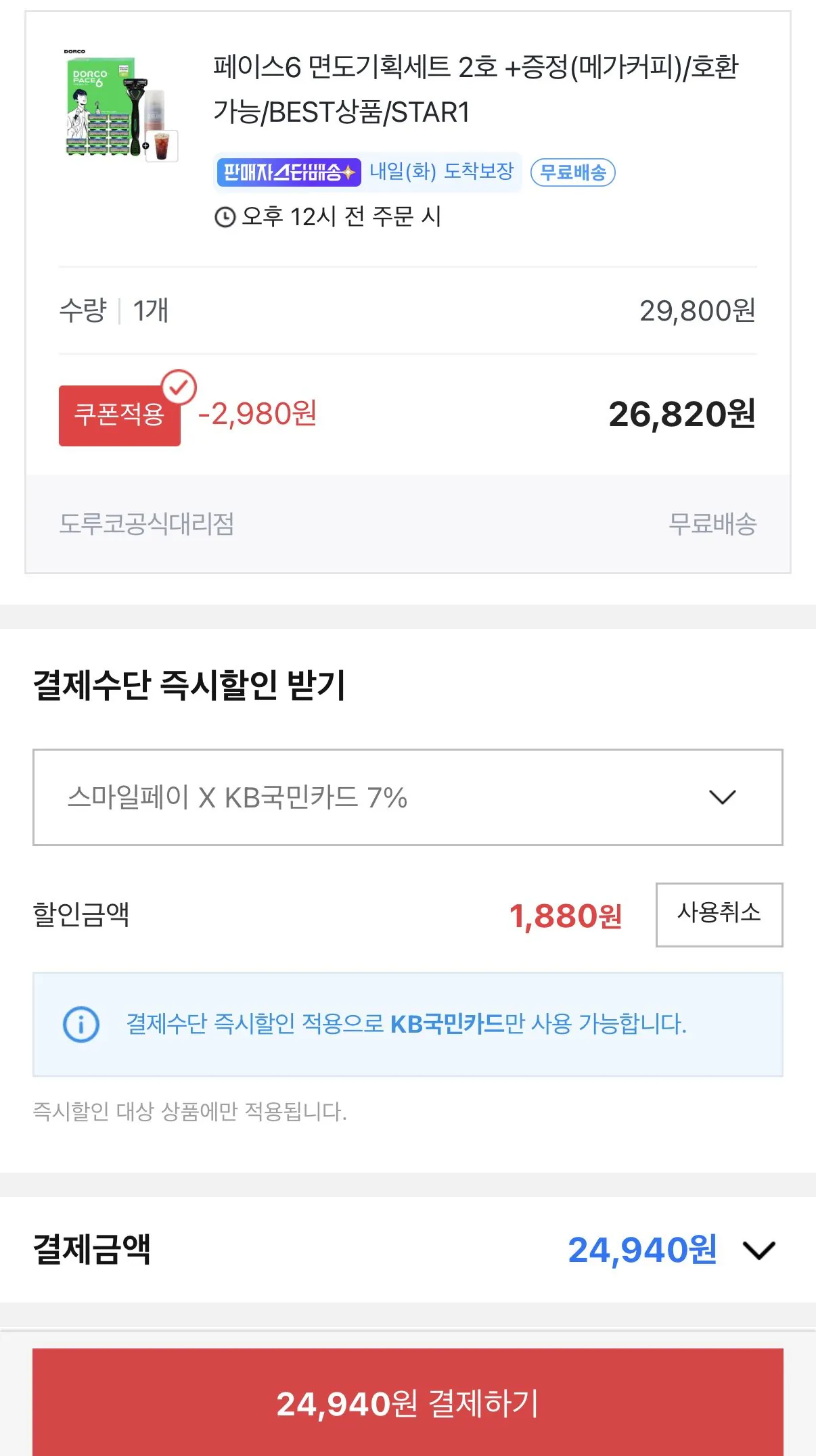Tap the red 1,880원 discount amount

(565, 916)
